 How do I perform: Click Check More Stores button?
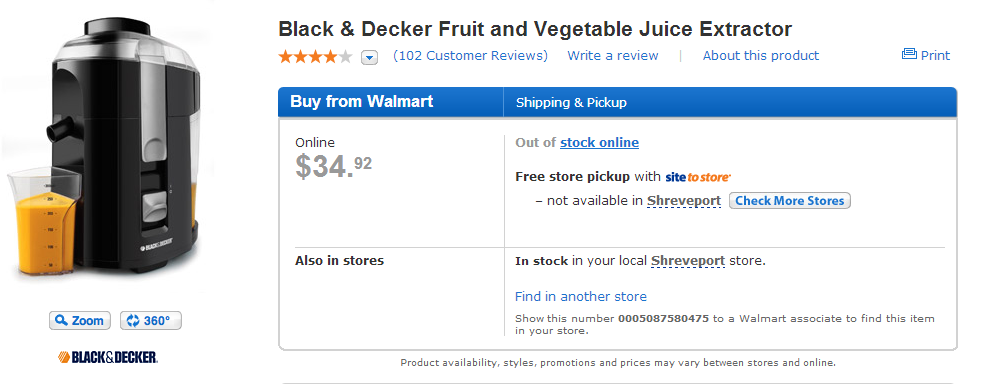pyautogui.click(x=789, y=201)
